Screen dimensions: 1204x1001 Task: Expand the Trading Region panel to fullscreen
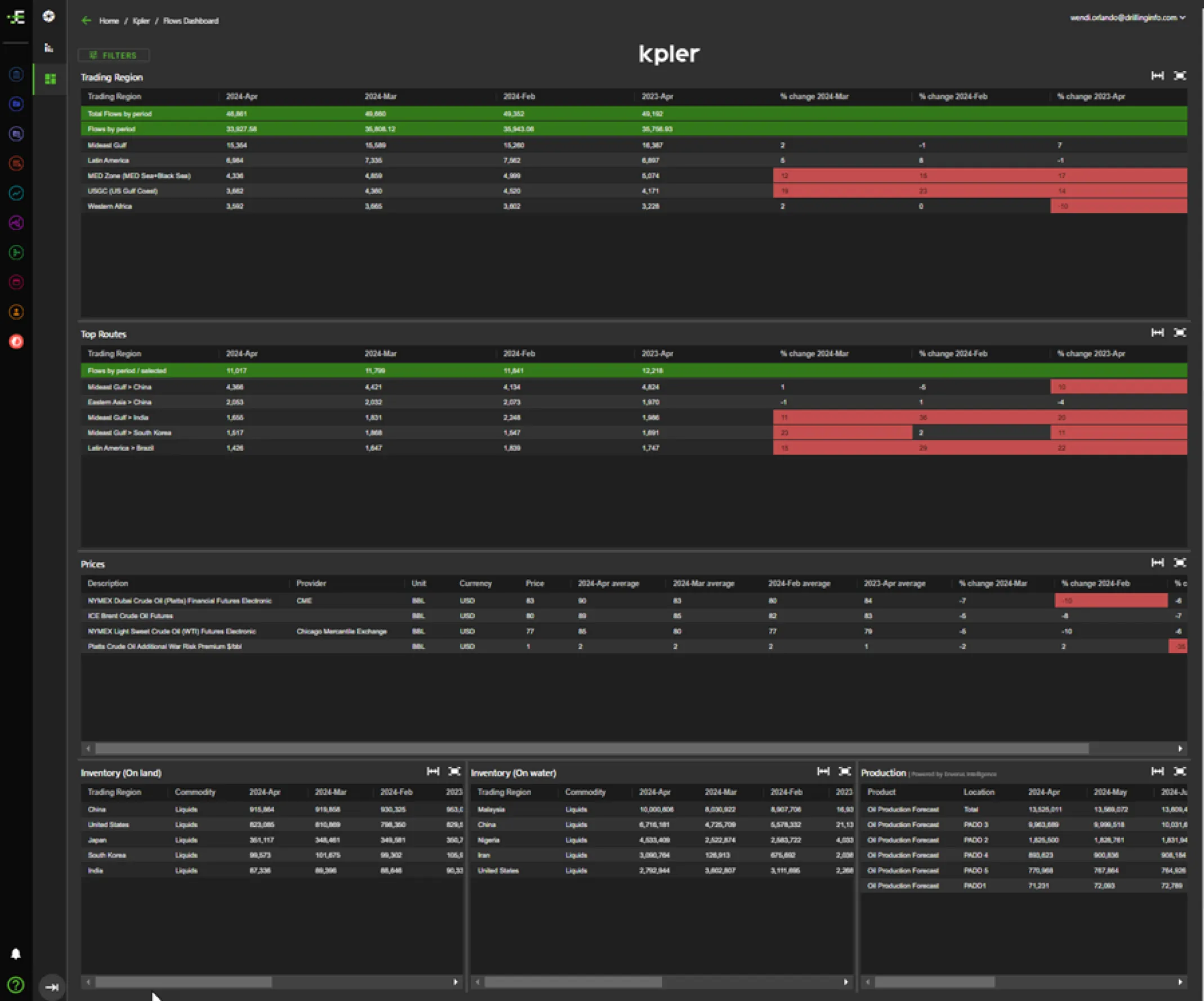pos(1180,75)
